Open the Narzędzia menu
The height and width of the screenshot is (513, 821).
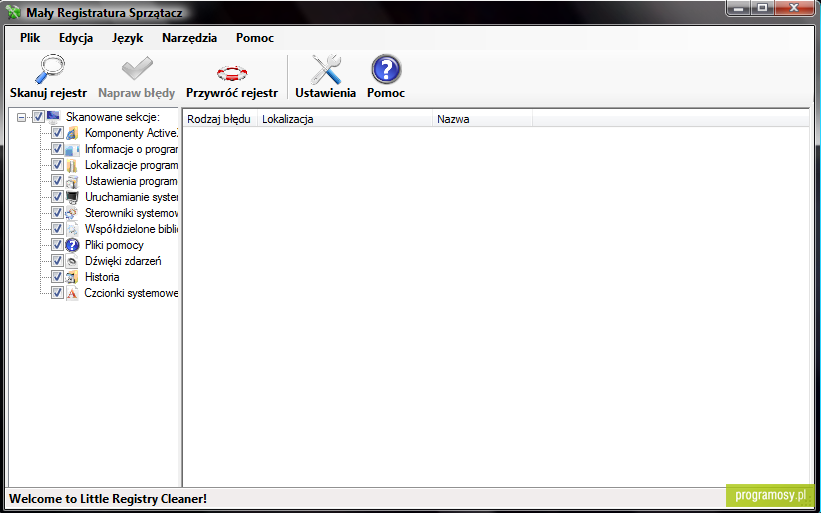point(190,38)
